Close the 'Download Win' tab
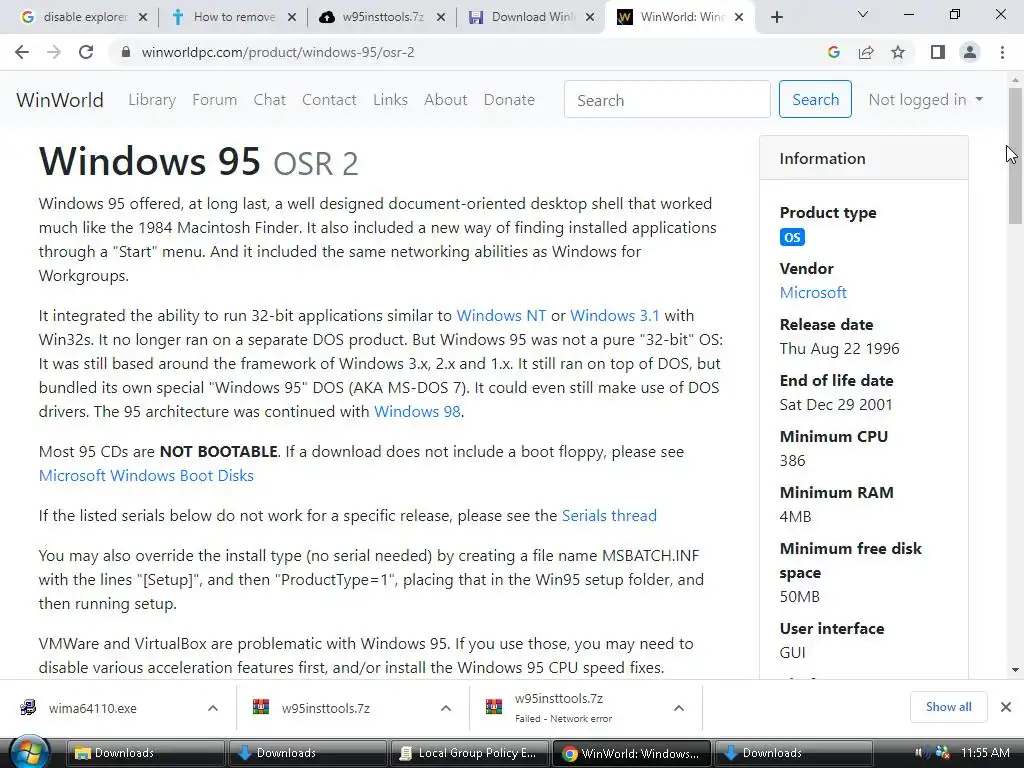The width and height of the screenshot is (1024, 768). tap(590, 17)
